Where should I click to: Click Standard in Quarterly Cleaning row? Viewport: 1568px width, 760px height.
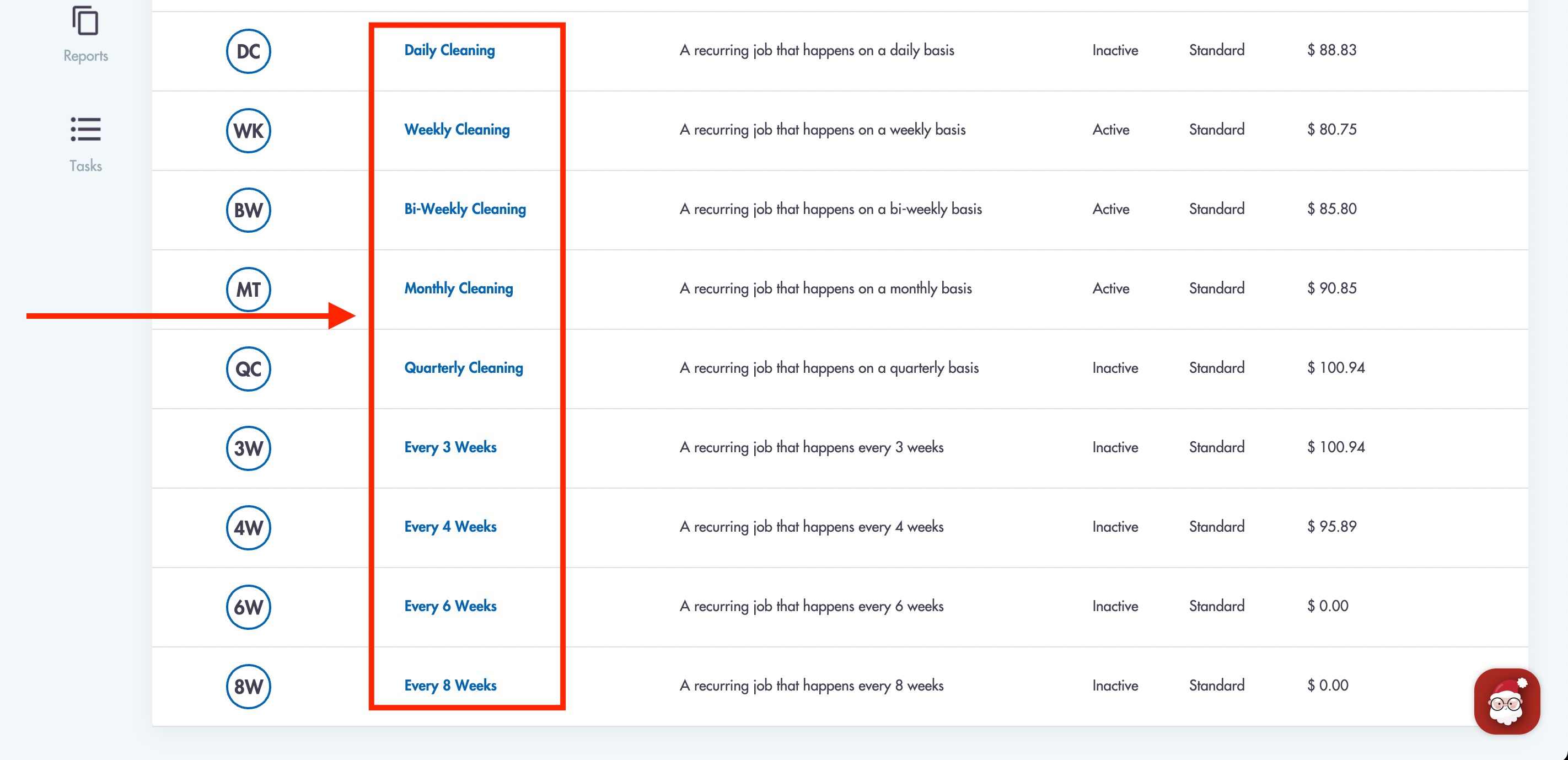[x=1217, y=368]
